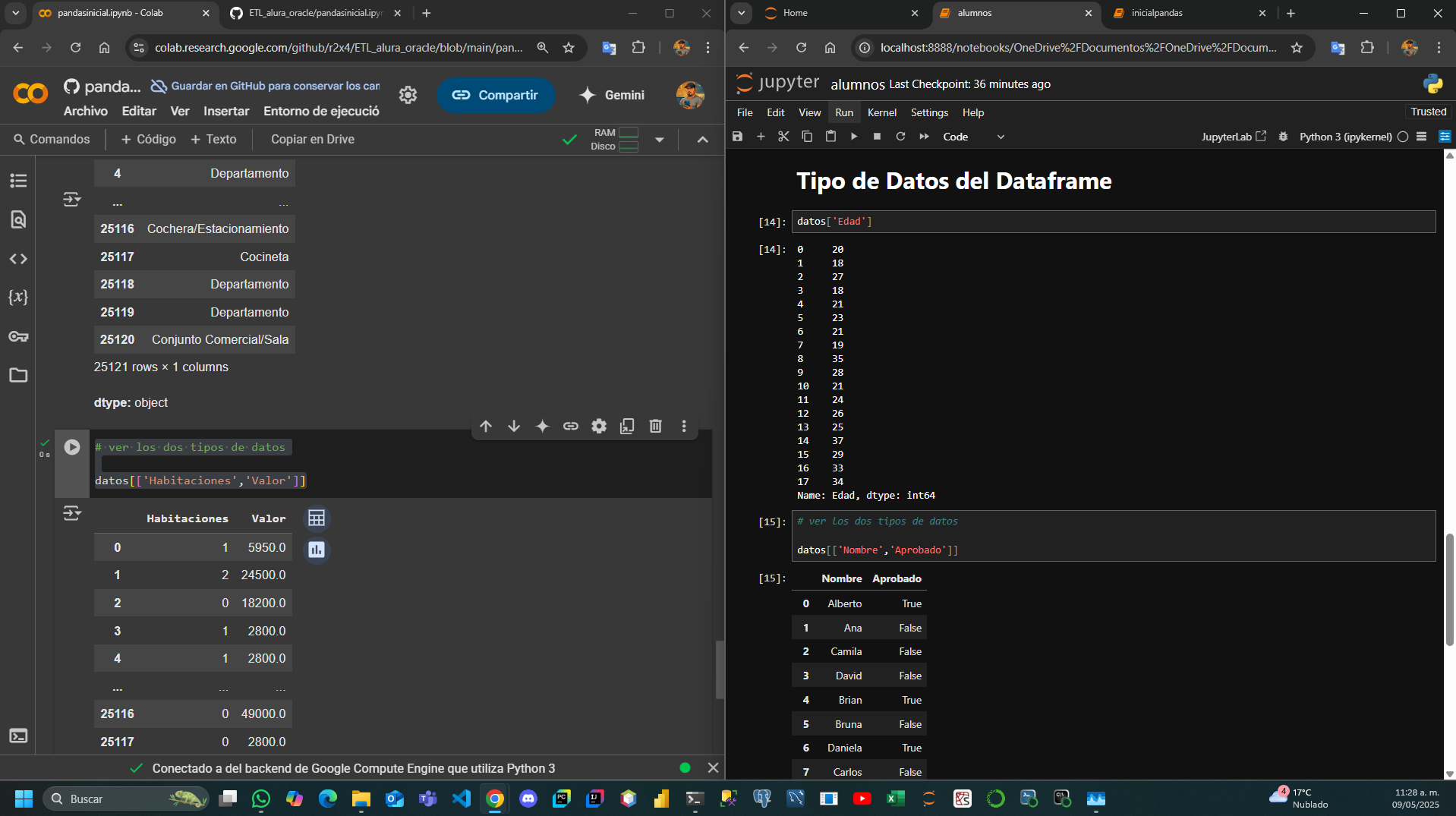Copy link to cell icon
This screenshot has width=1456, height=816.
click(571, 427)
